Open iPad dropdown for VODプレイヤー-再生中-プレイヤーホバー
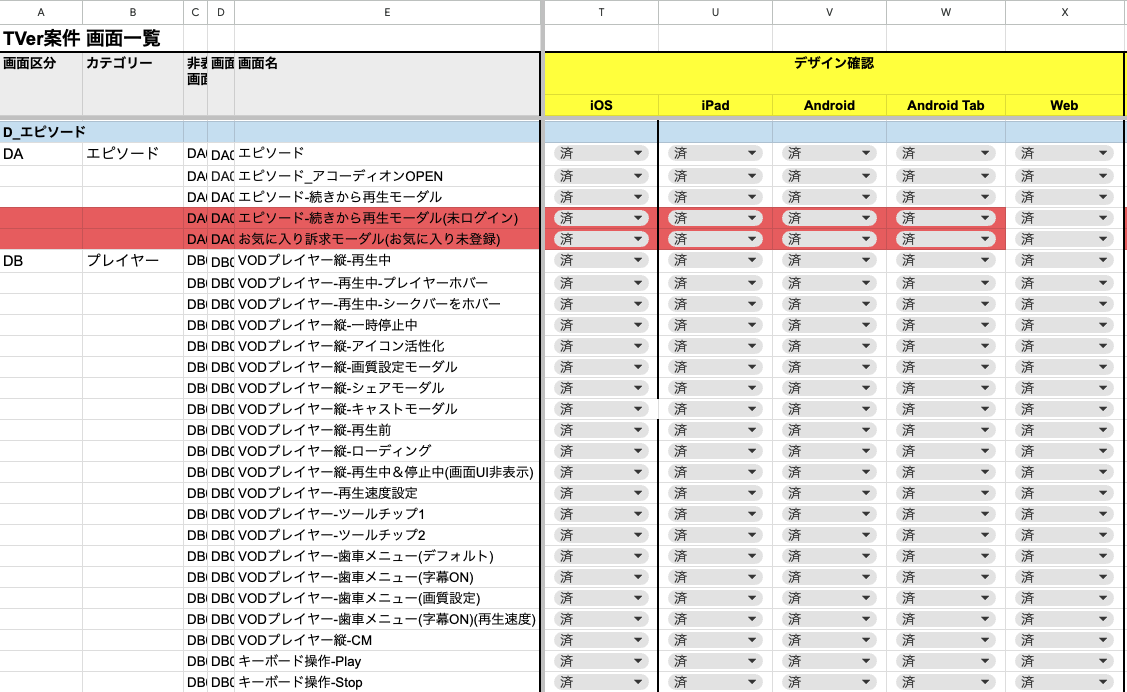This screenshot has width=1127, height=692. [714, 283]
